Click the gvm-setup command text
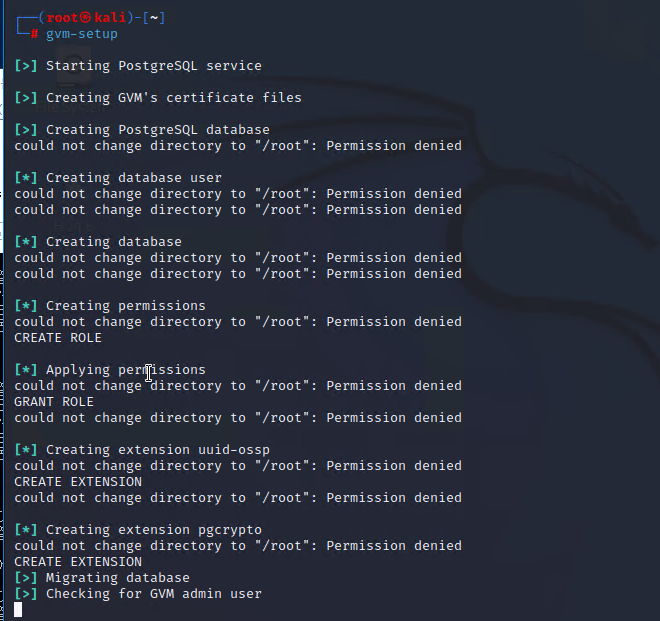This screenshot has width=660, height=621. [x=81, y=34]
